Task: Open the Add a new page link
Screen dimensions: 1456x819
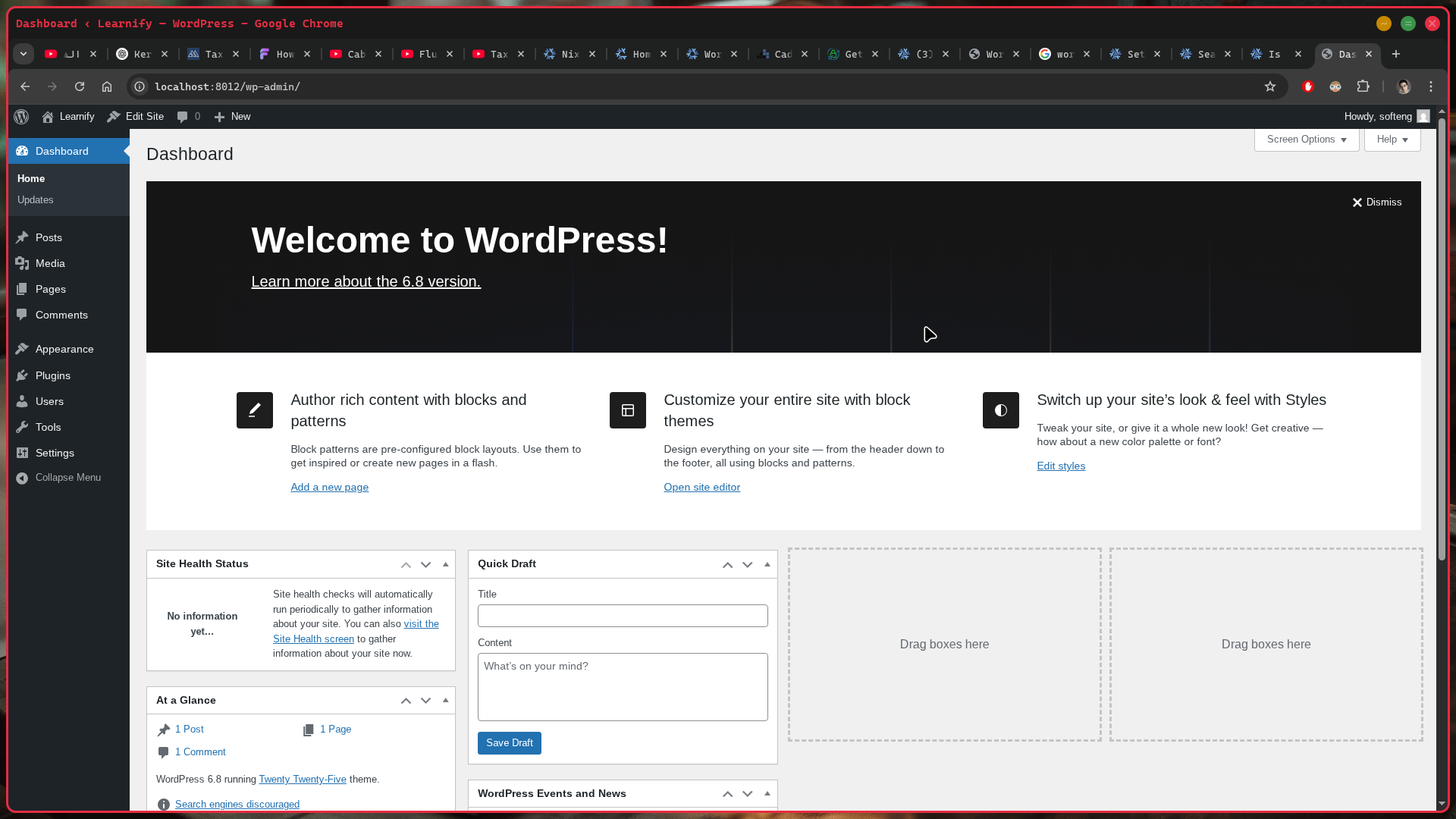Action: [329, 487]
